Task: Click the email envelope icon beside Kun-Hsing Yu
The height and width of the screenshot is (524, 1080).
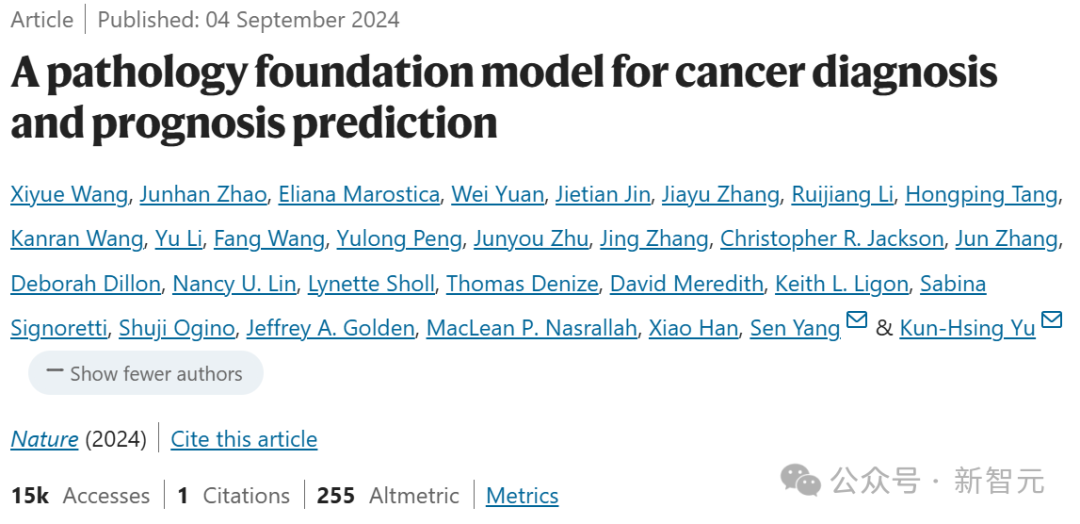Action: pyautogui.click(x=1051, y=321)
